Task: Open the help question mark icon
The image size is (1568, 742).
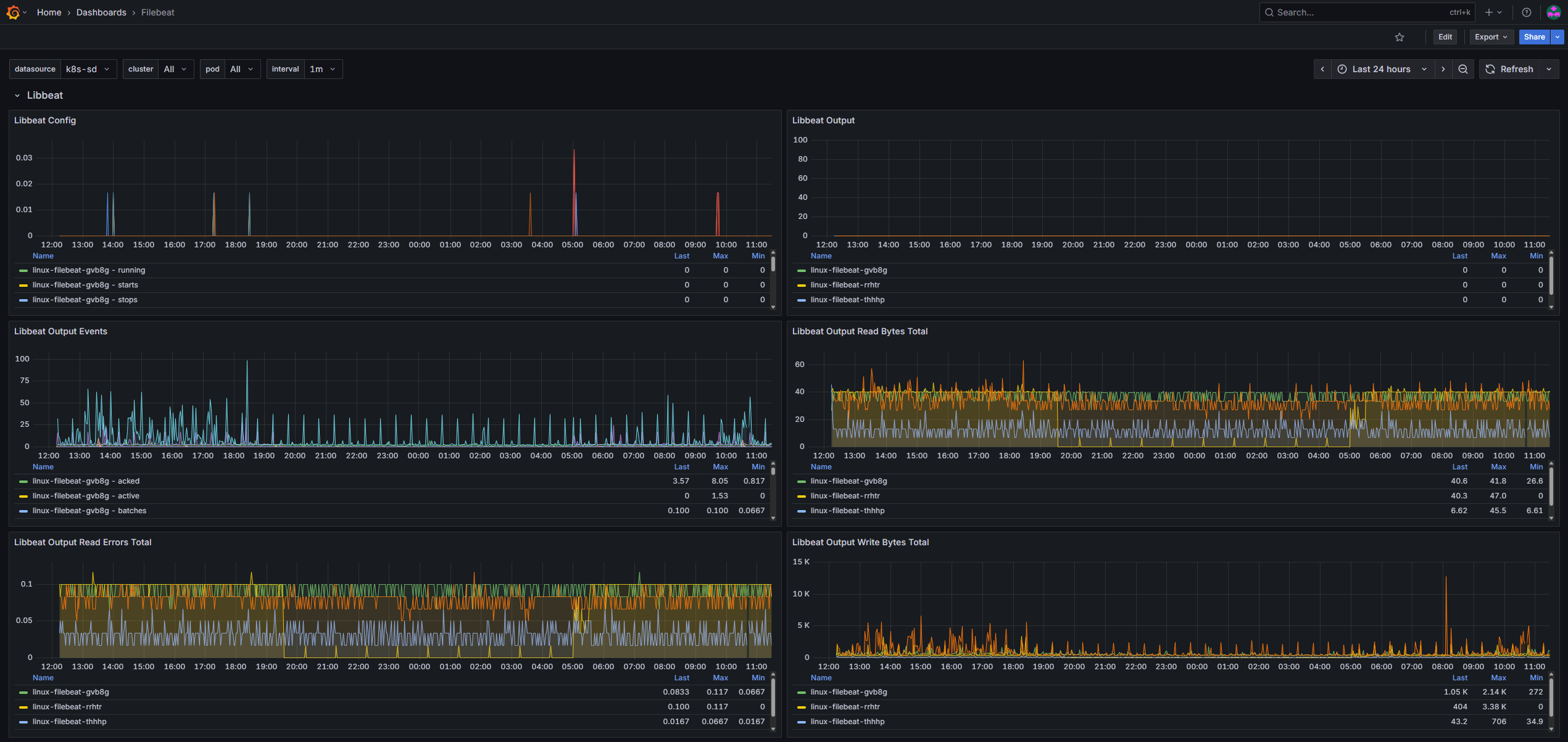Action: pos(1527,12)
